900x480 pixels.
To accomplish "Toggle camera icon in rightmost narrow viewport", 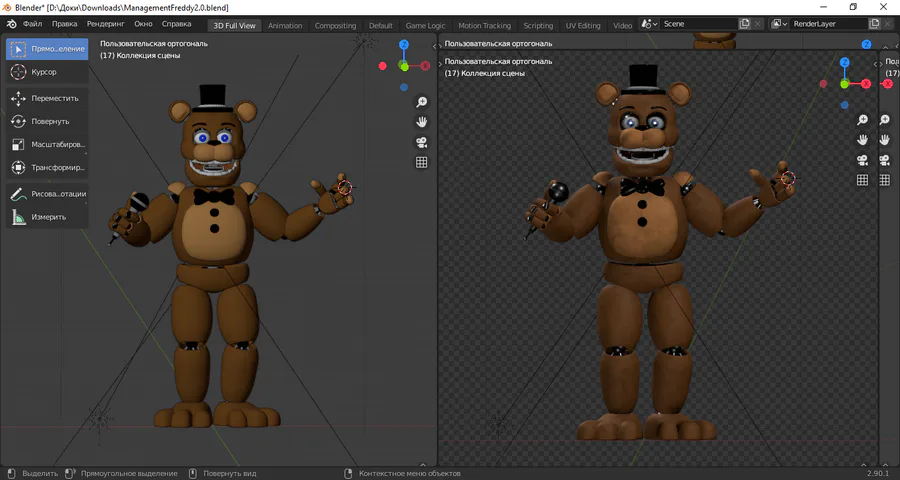I will tap(885, 160).
